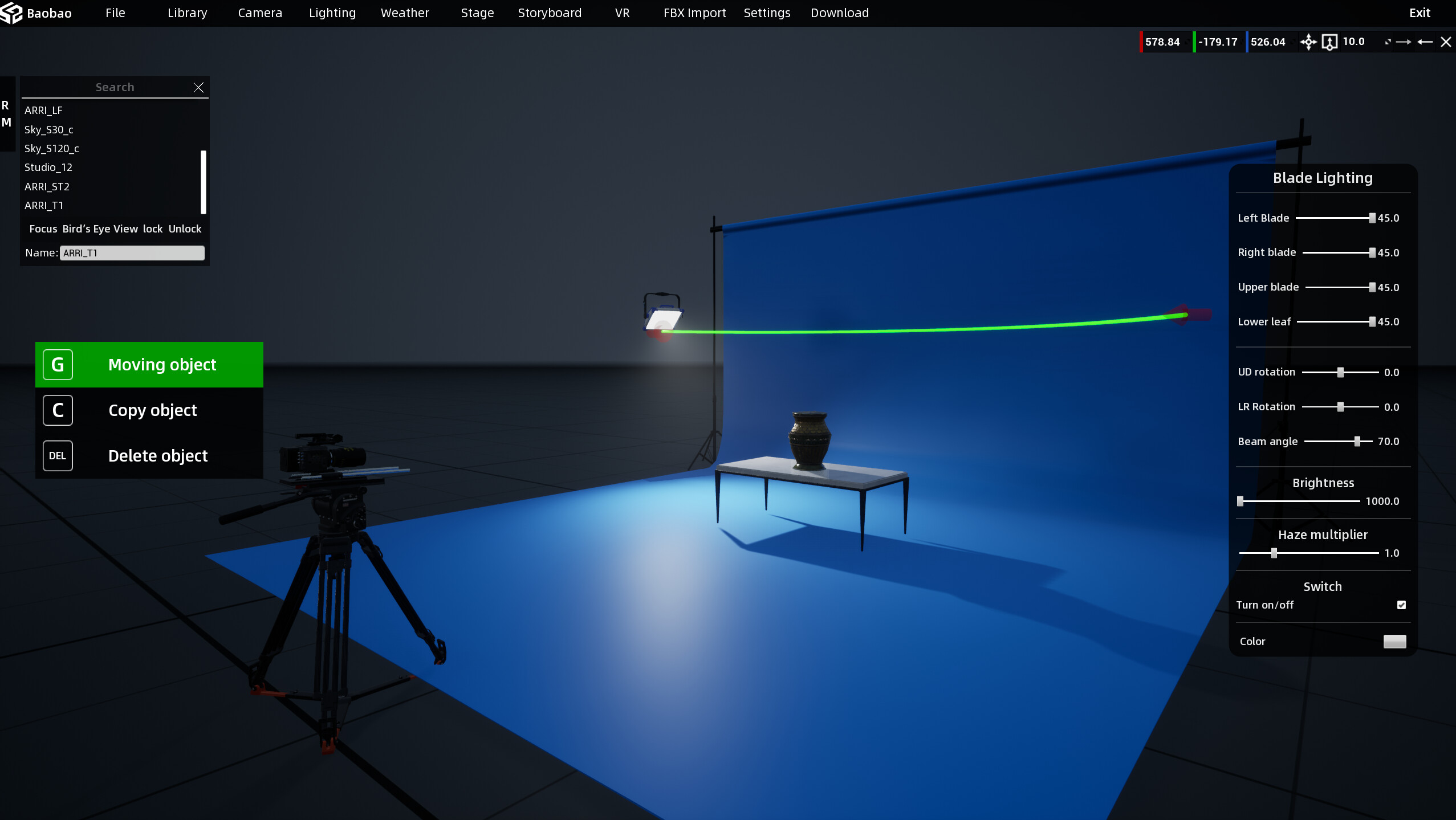Image resolution: width=1456 pixels, height=820 pixels.
Task: Trigger Delete object with the DEL icon
Action: [57, 455]
